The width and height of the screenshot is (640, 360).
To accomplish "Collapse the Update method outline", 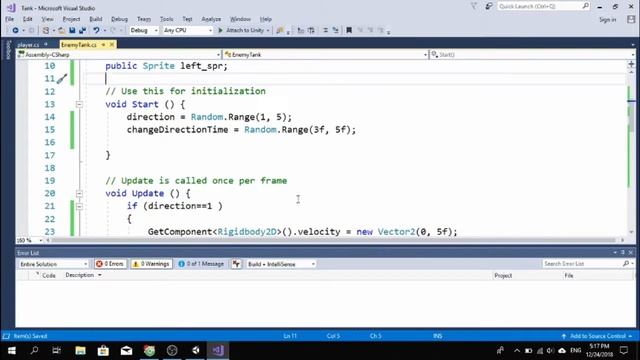I will [79, 194].
